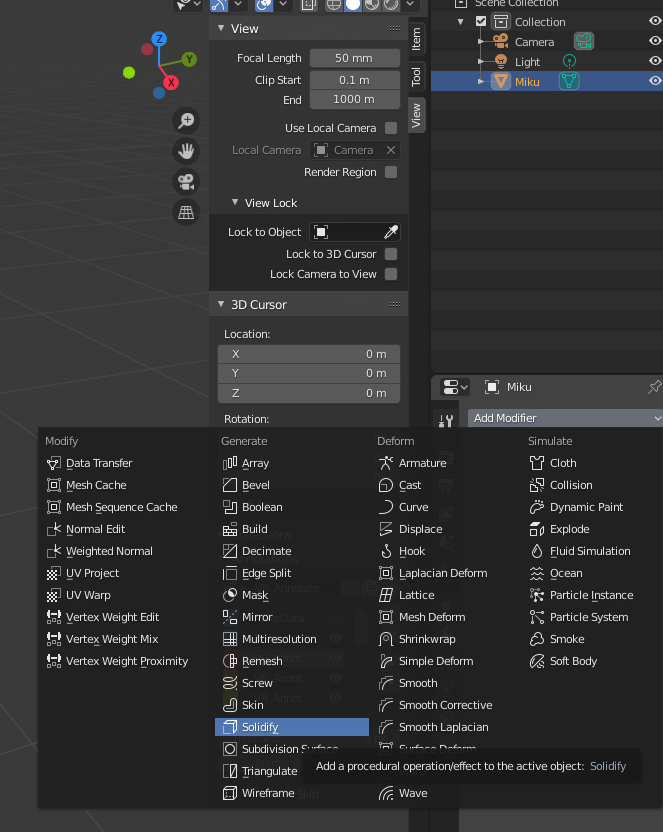Expand the Light outliner entry
The height and width of the screenshot is (832, 663).
click(481, 62)
